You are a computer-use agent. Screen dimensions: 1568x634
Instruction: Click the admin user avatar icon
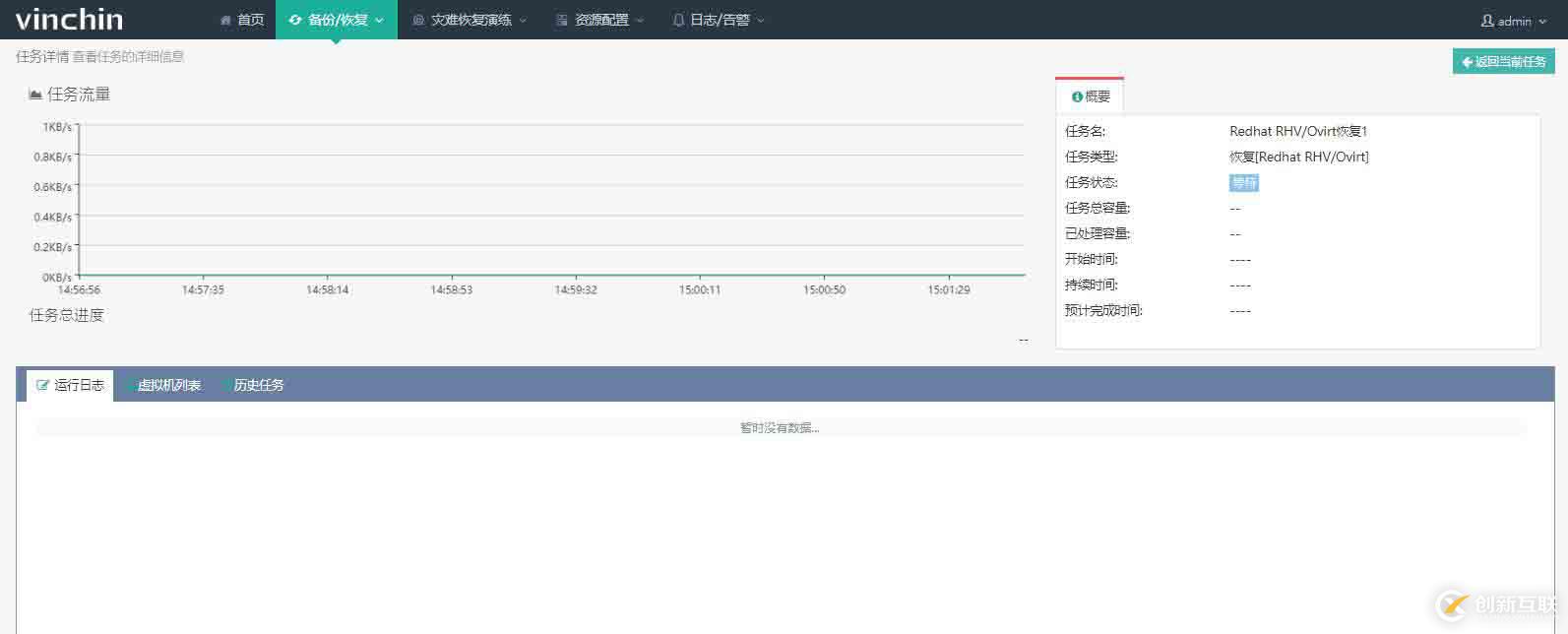click(x=1487, y=21)
